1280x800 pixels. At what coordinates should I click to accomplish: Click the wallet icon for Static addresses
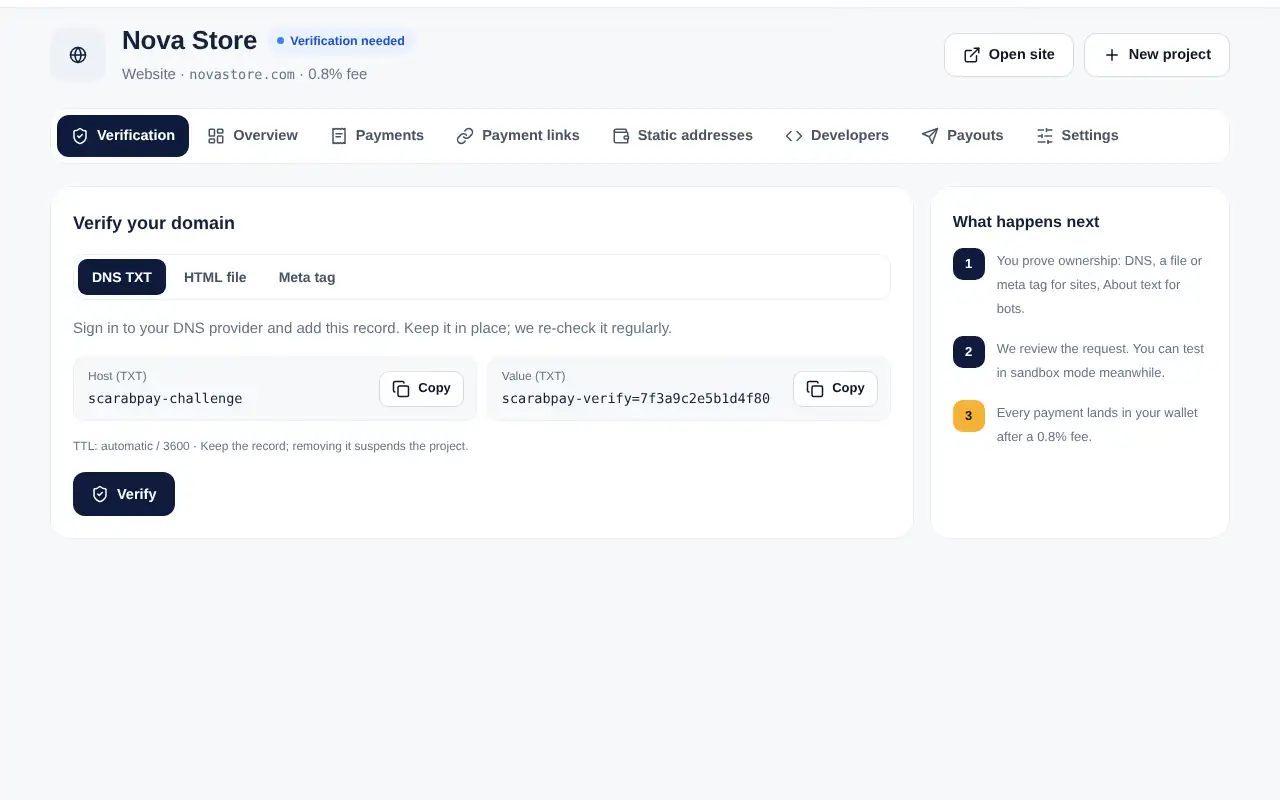coord(621,136)
